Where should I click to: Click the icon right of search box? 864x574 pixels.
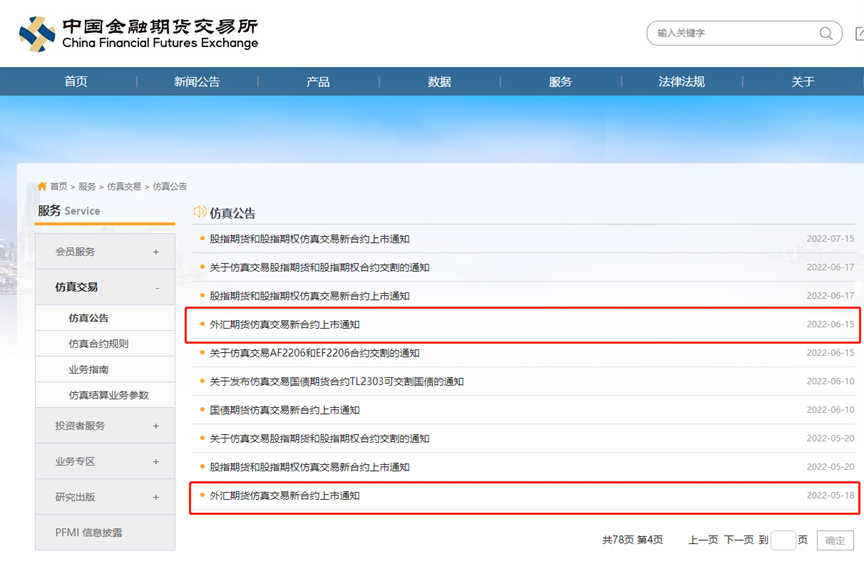click(859, 33)
